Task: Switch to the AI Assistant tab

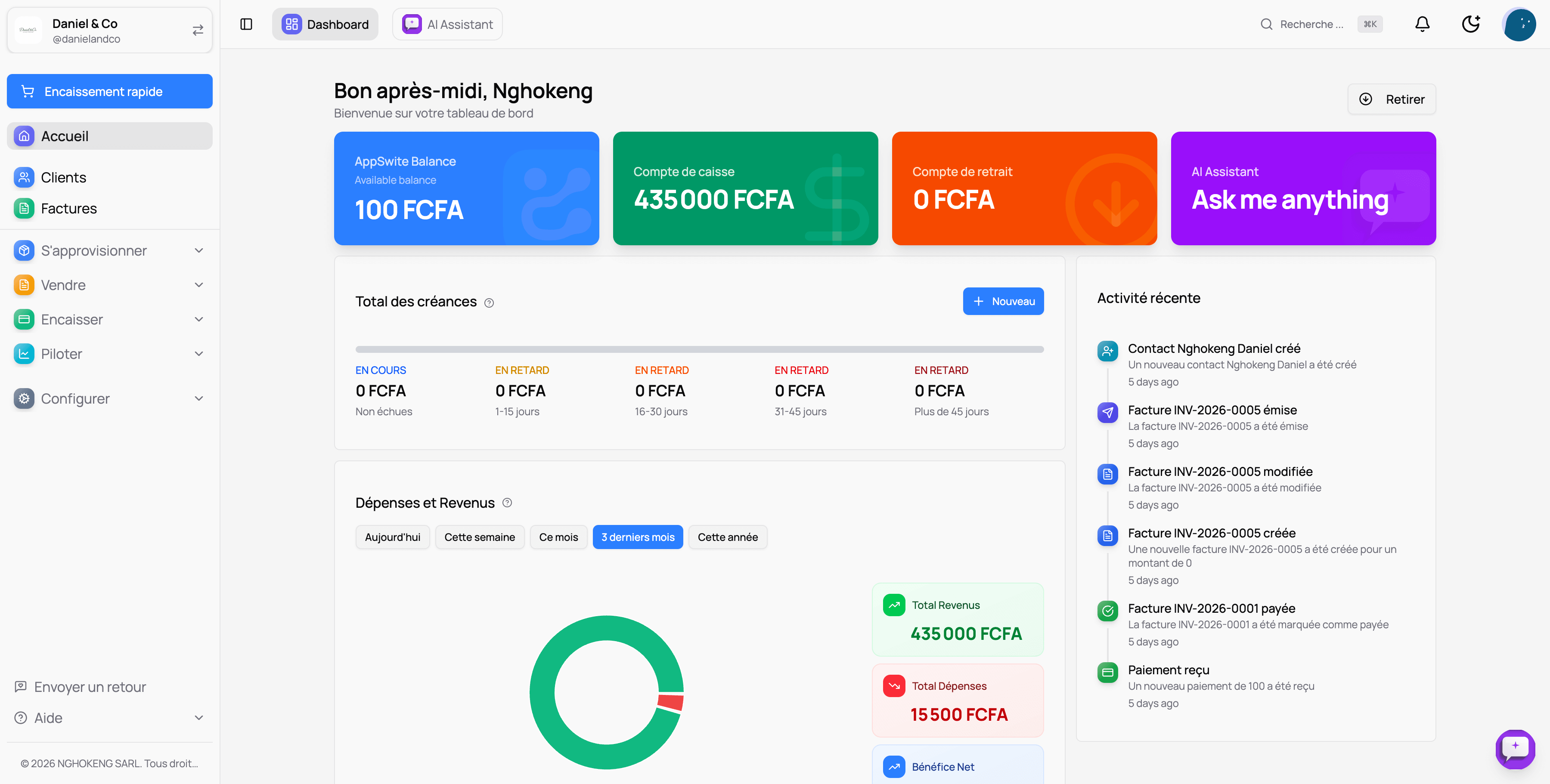Action: pos(447,24)
